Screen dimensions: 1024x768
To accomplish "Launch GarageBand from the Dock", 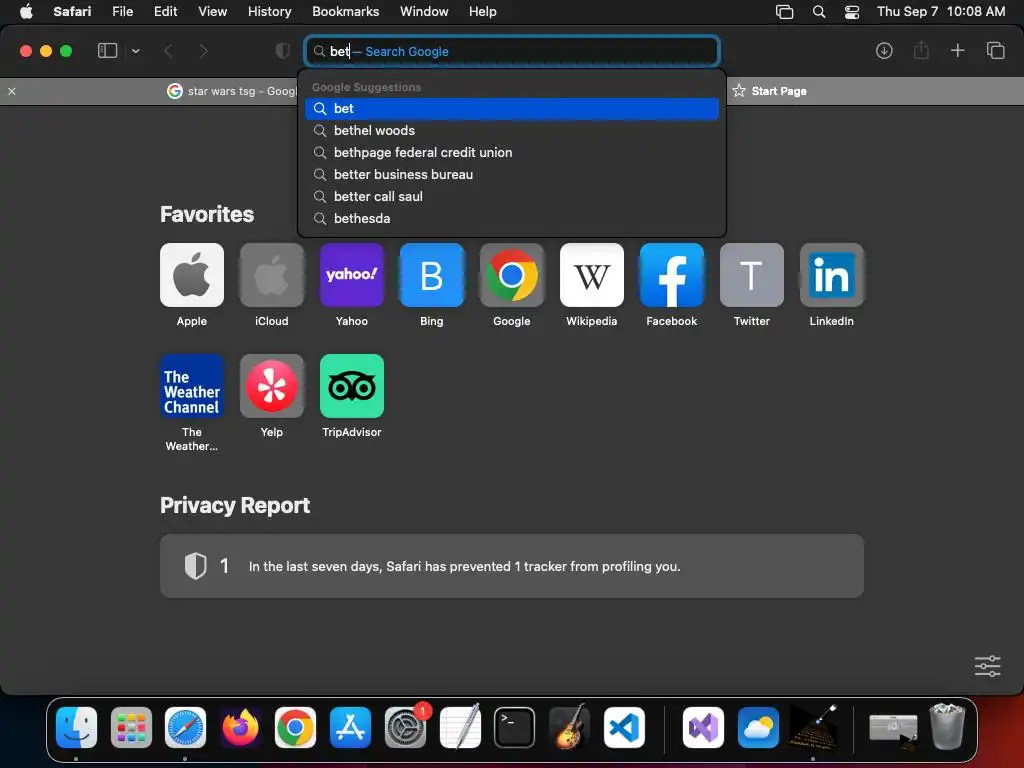I will click(x=569, y=727).
